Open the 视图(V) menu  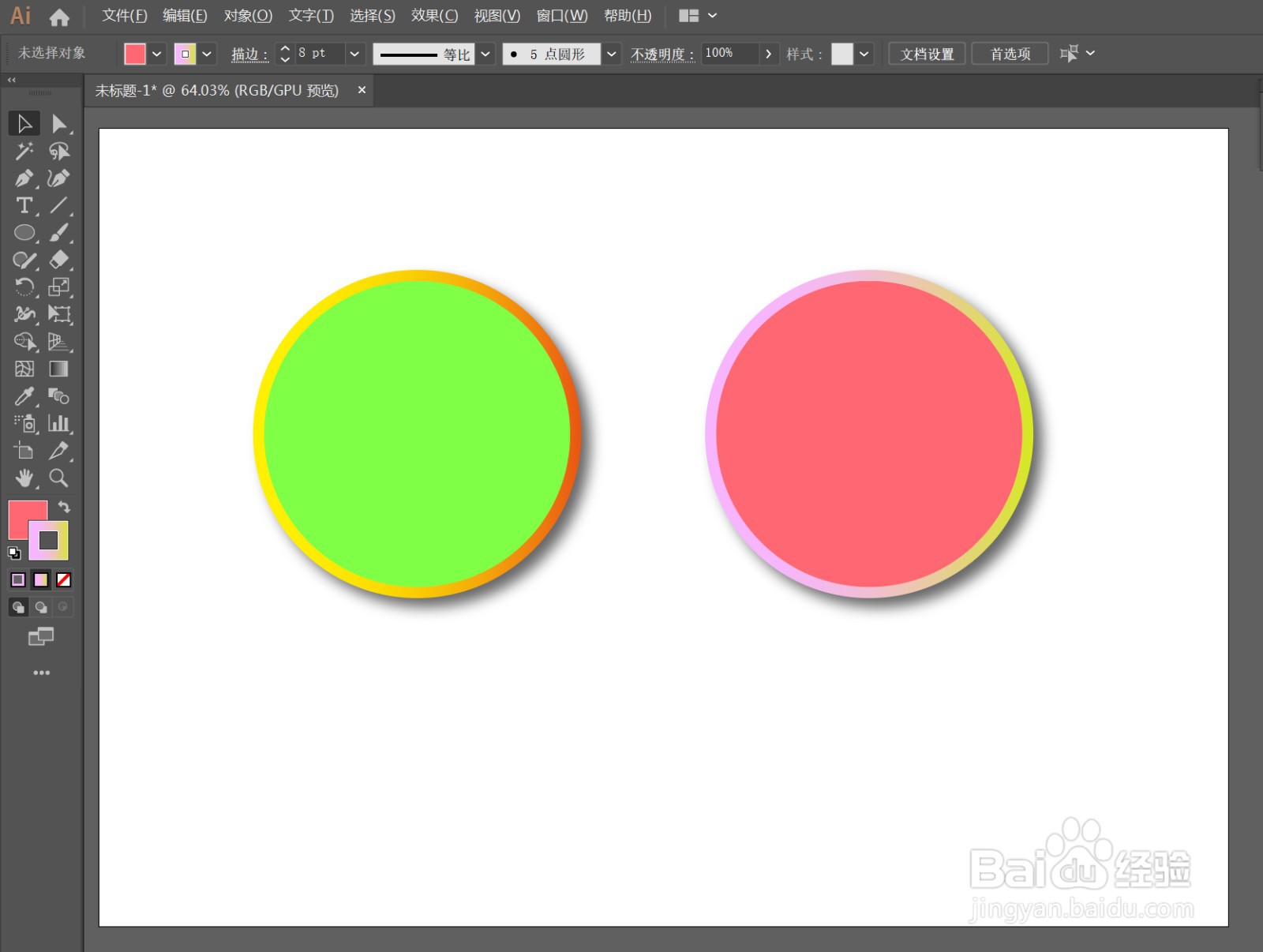coord(497,16)
